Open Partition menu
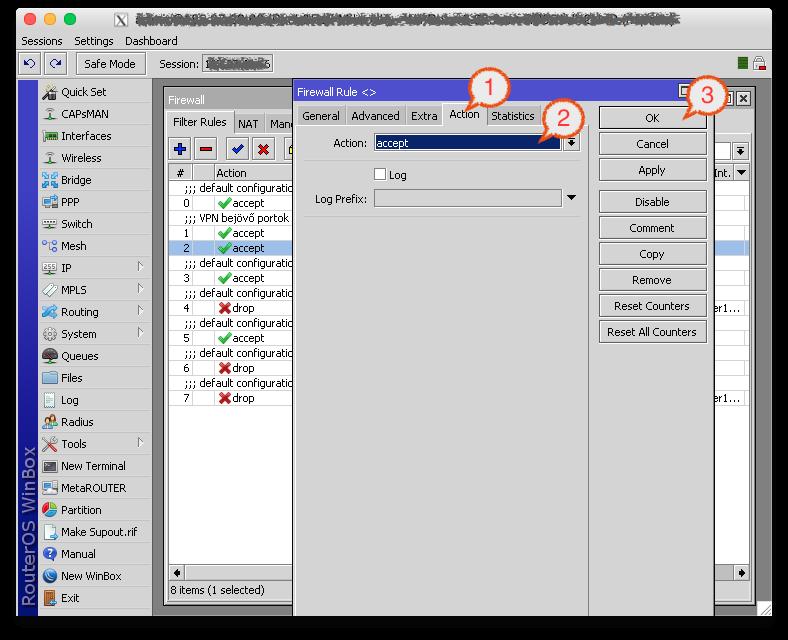The width and height of the screenshot is (788, 640). (95, 510)
